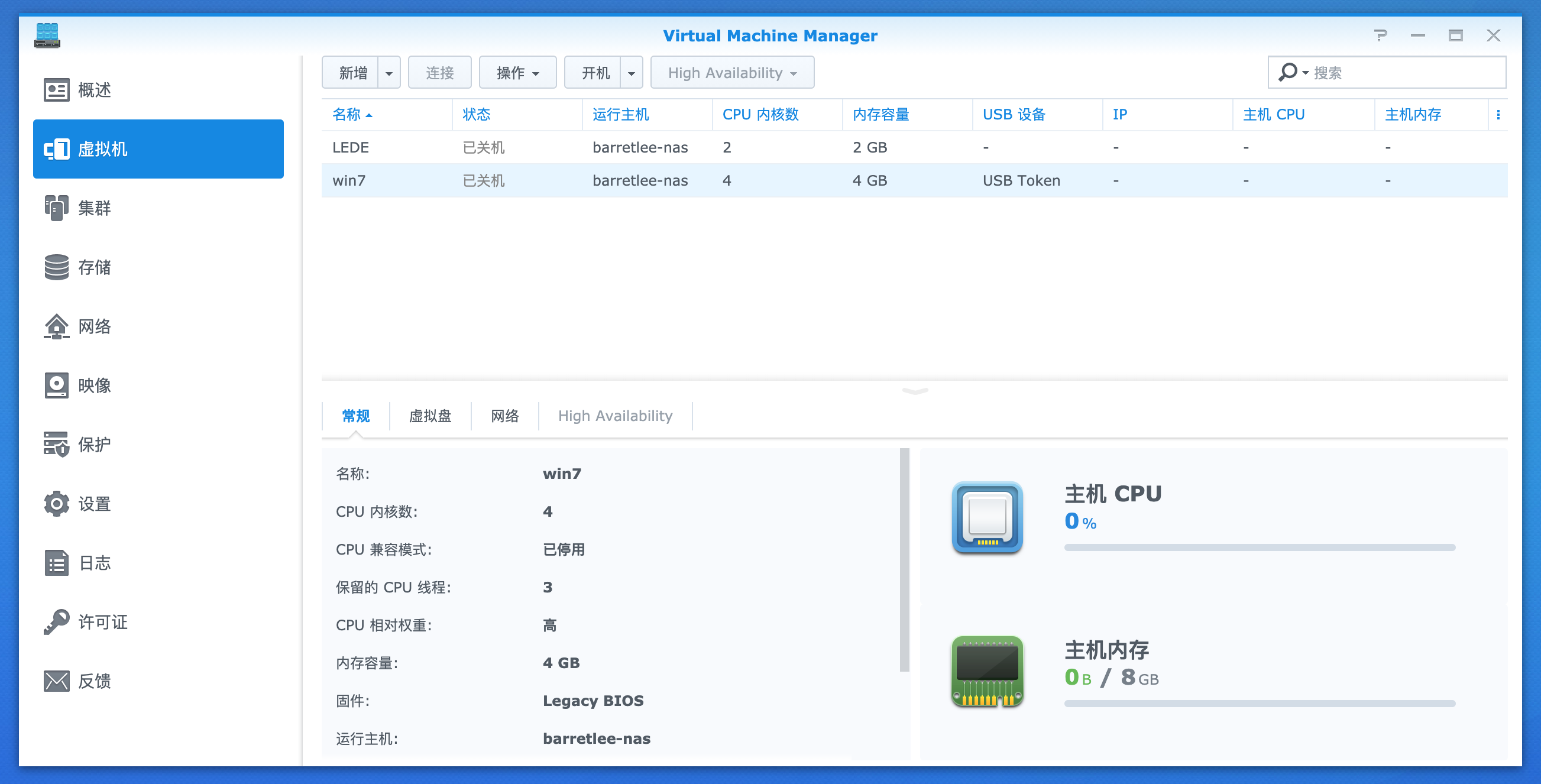The height and width of the screenshot is (784, 1541).
Task: Open the Feedback (反馈) envelope icon
Action: 56,681
